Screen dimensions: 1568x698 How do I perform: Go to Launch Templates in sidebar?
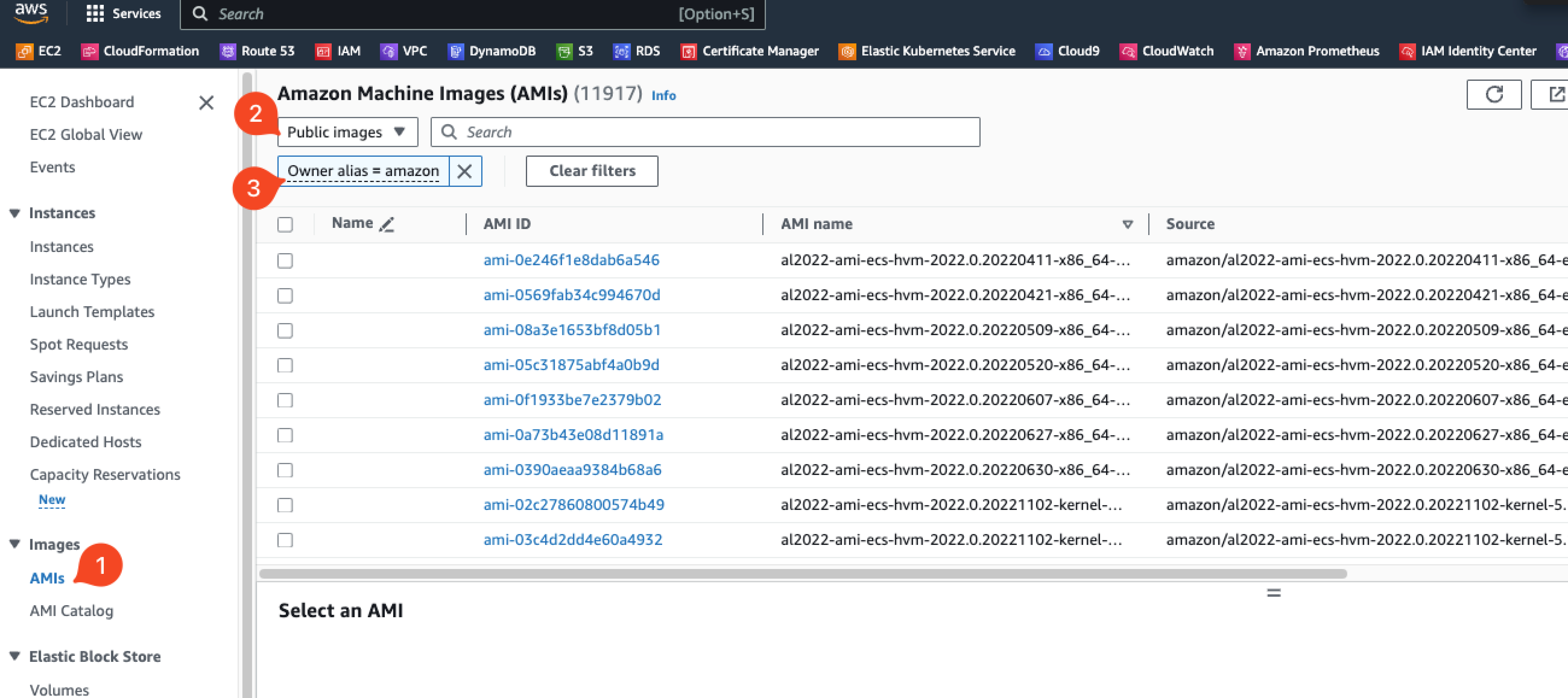point(92,312)
